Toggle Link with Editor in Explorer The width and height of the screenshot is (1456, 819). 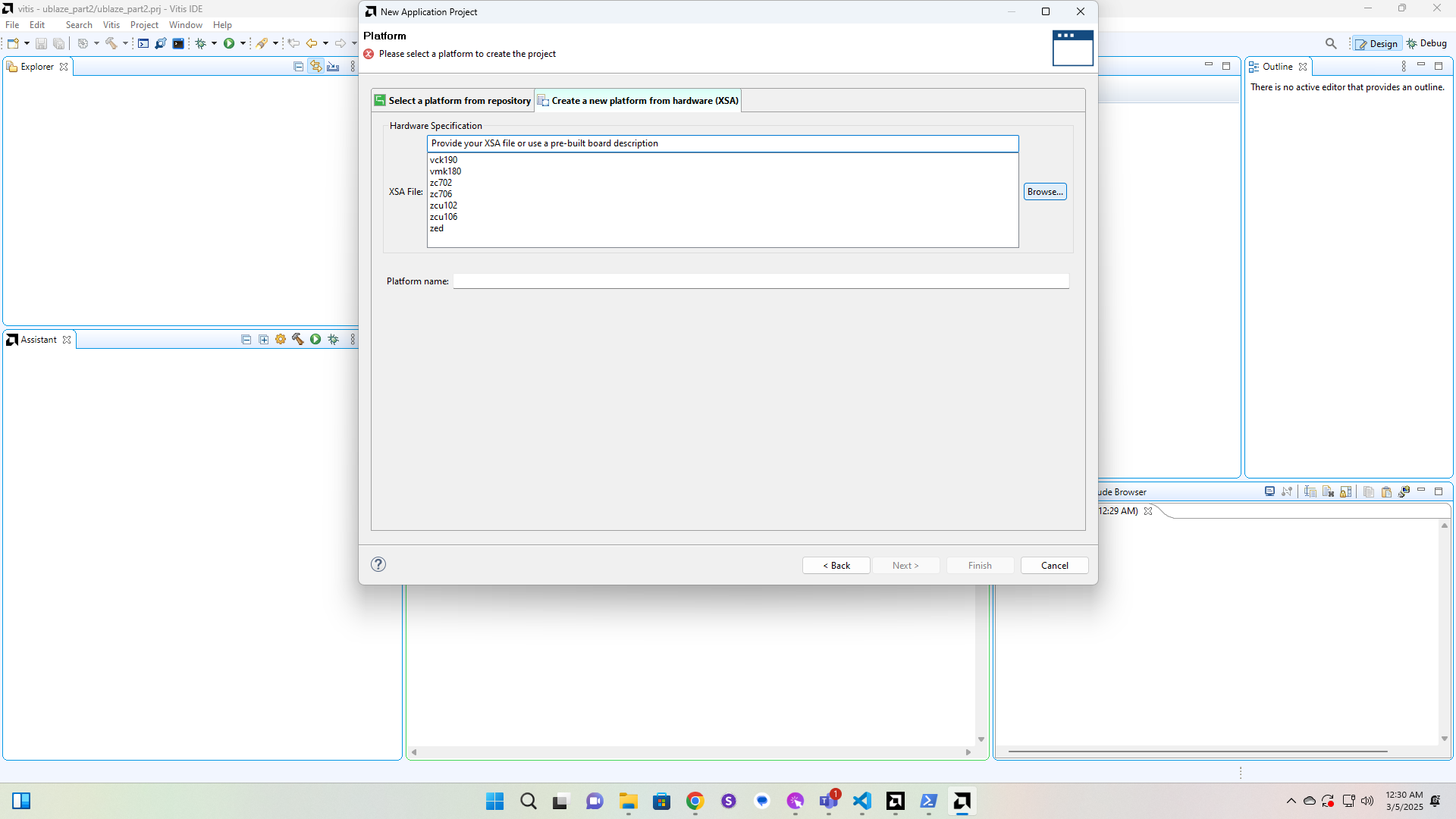pos(315,67)
